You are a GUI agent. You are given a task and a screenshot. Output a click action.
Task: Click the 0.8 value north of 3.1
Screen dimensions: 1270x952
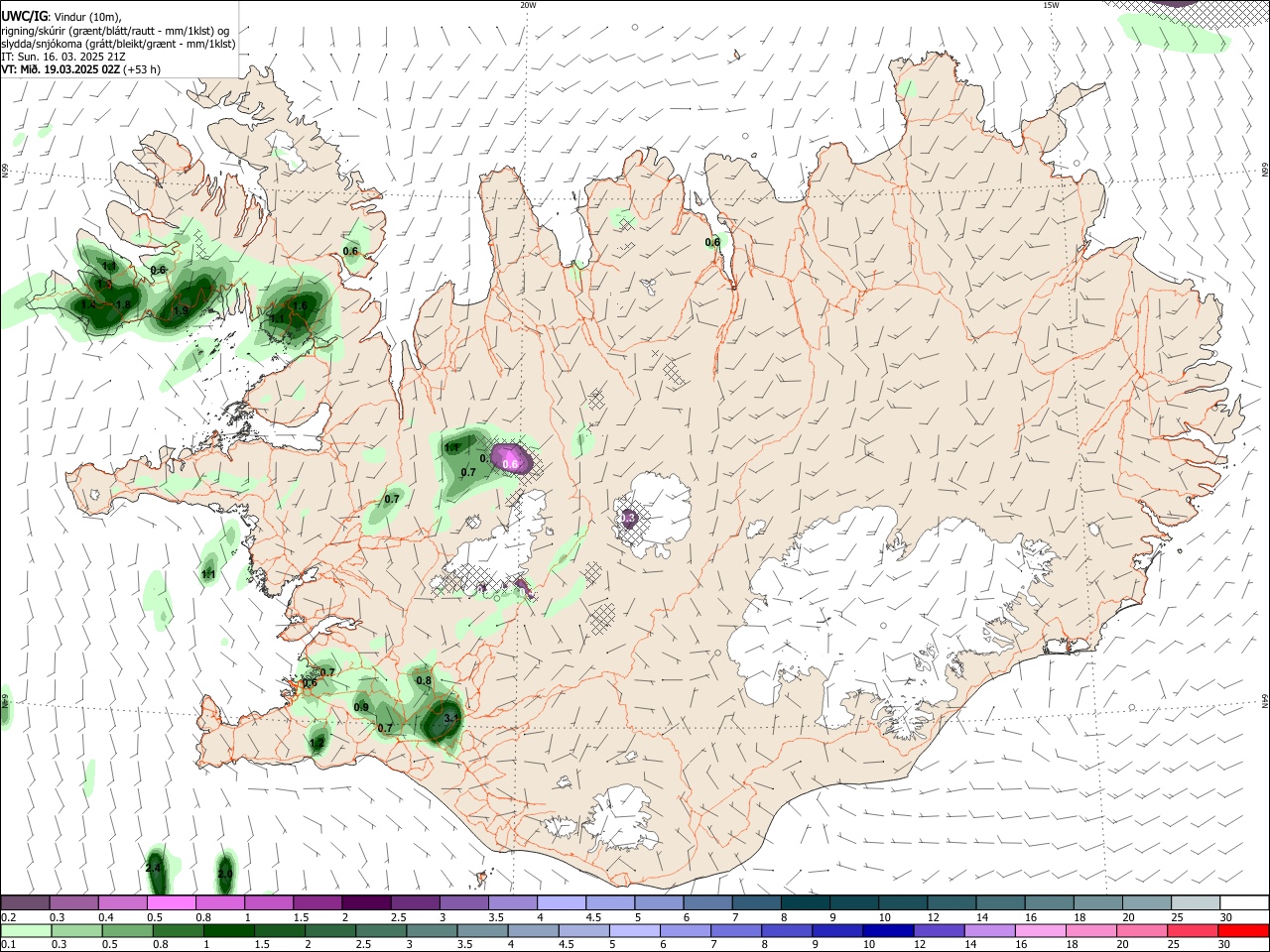(424, 680)
